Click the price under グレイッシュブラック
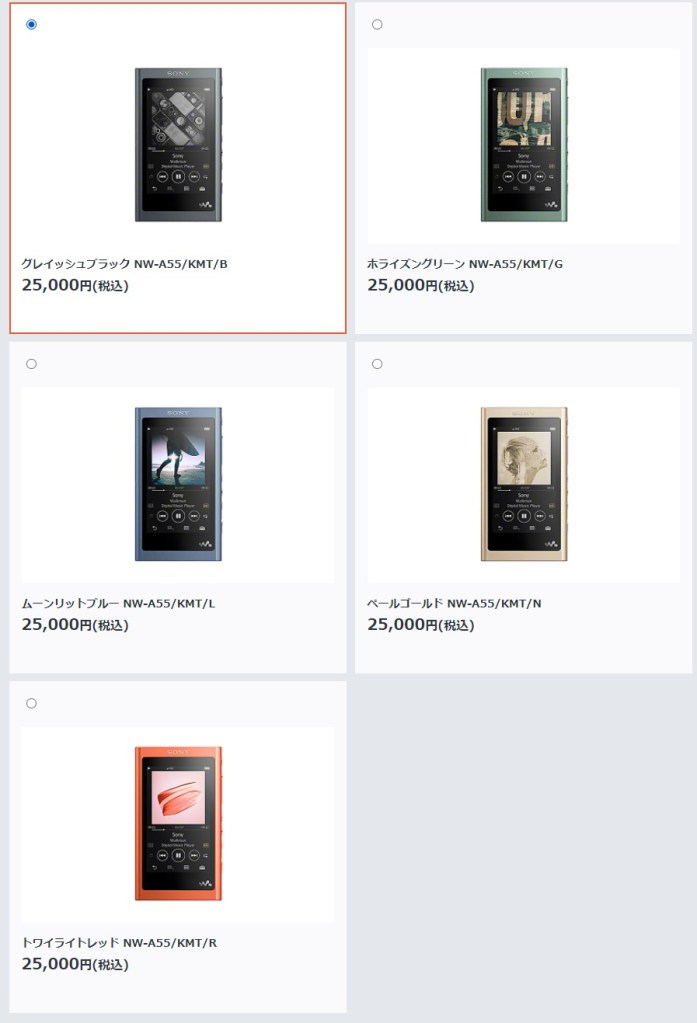The height and width of the screenshot is (1023, 697). 75,285
